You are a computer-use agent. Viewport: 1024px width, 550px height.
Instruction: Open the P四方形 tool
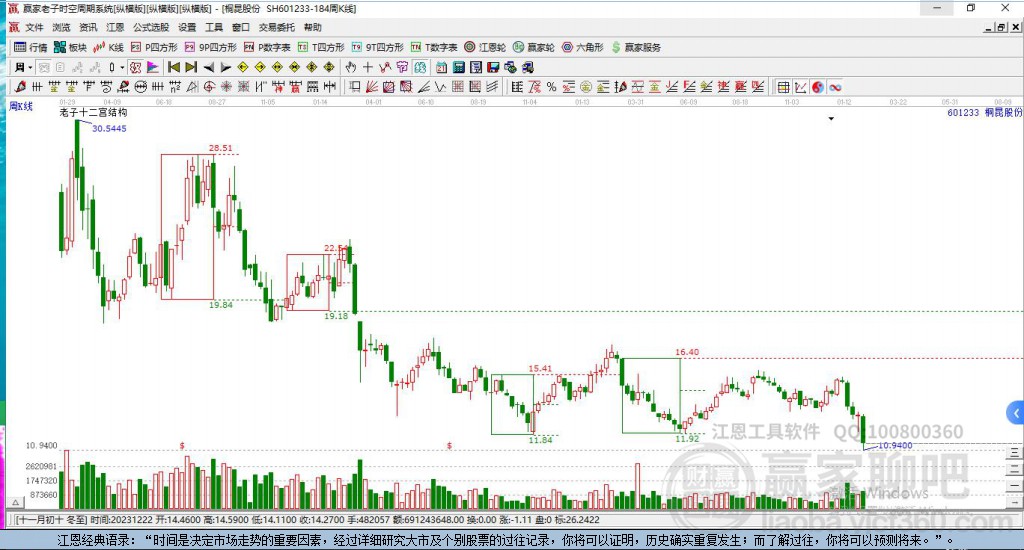tap(154, 47)
